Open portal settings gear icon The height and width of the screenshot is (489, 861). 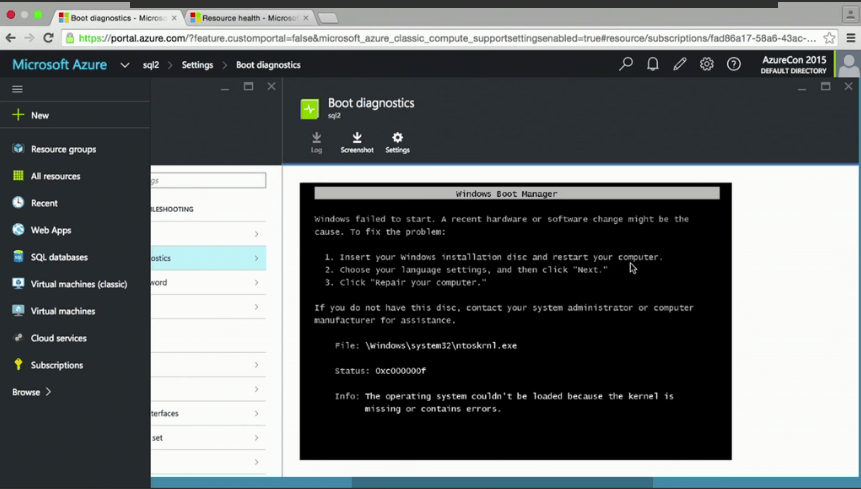pos(707,64)
